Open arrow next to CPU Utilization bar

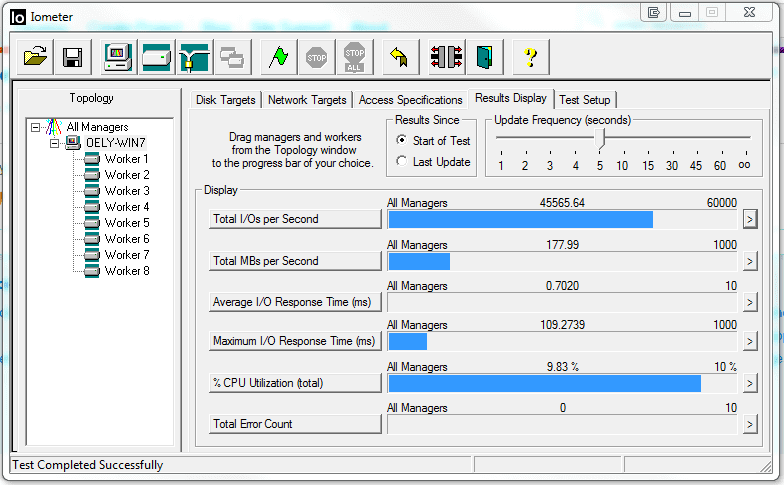point(750,383)
